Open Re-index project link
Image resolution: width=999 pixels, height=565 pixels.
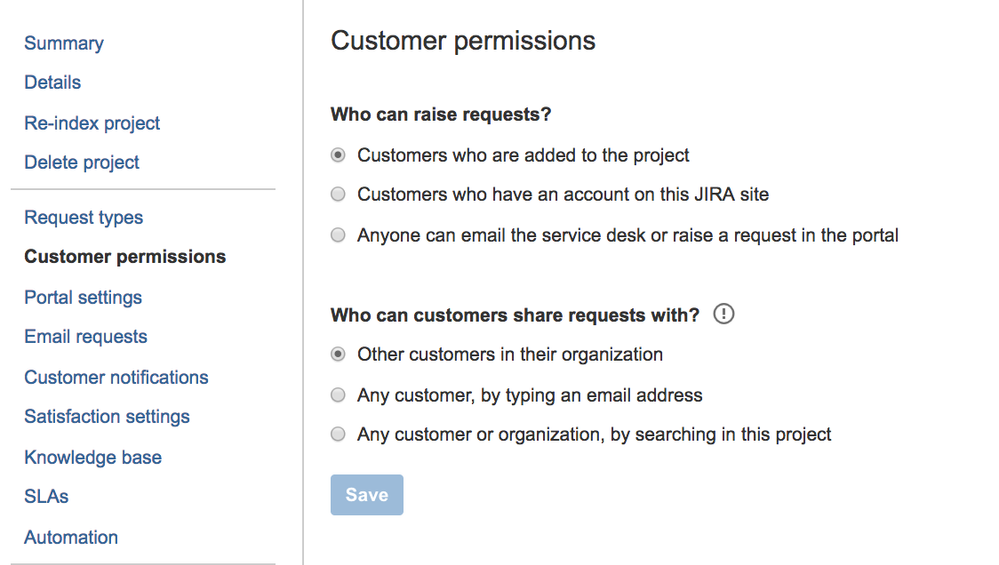click(x=92, y=123)
